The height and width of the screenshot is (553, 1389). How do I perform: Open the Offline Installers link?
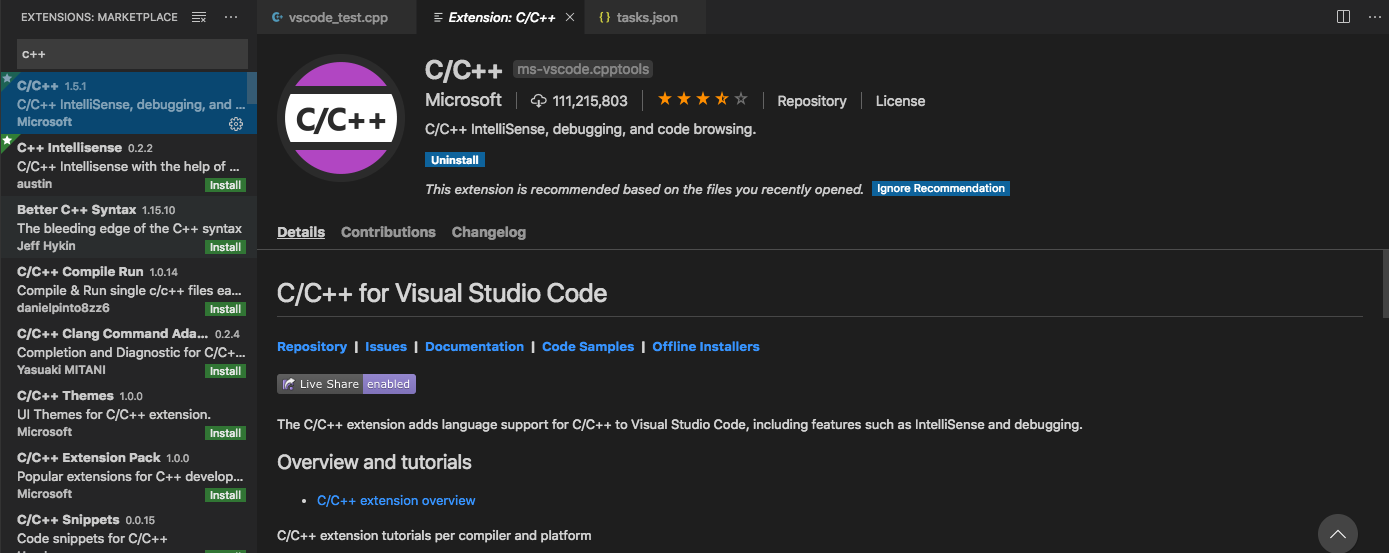[x=706, y=347]
